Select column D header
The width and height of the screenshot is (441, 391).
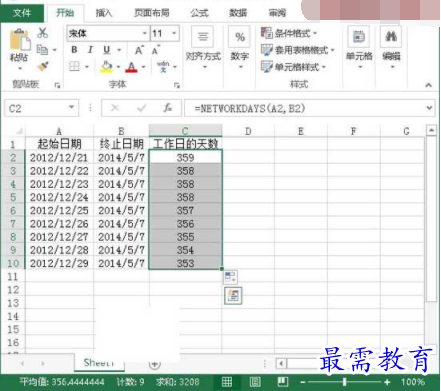[248, 131]
